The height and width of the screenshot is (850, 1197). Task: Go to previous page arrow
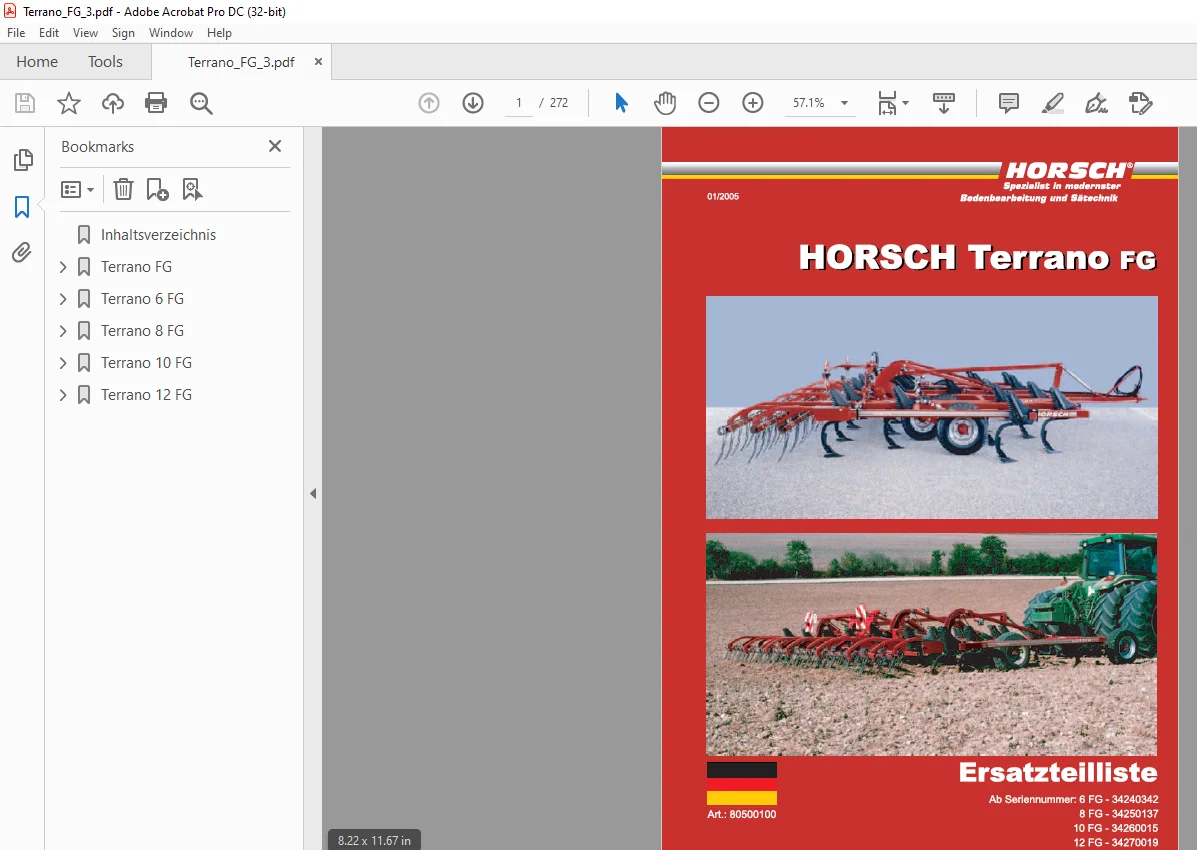coord(429,103)
